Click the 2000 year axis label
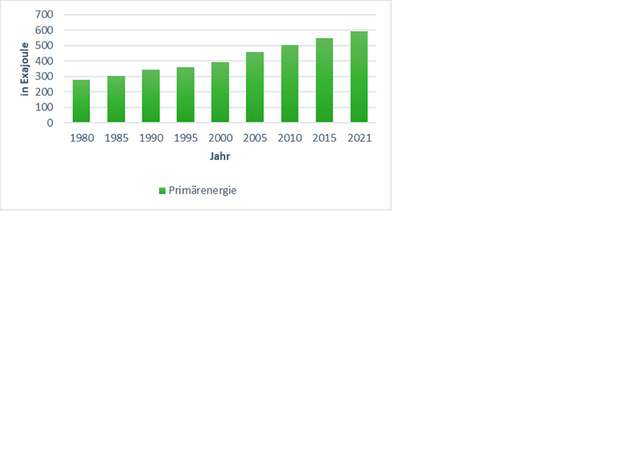The image size is (630, 473). click(220, 138)
